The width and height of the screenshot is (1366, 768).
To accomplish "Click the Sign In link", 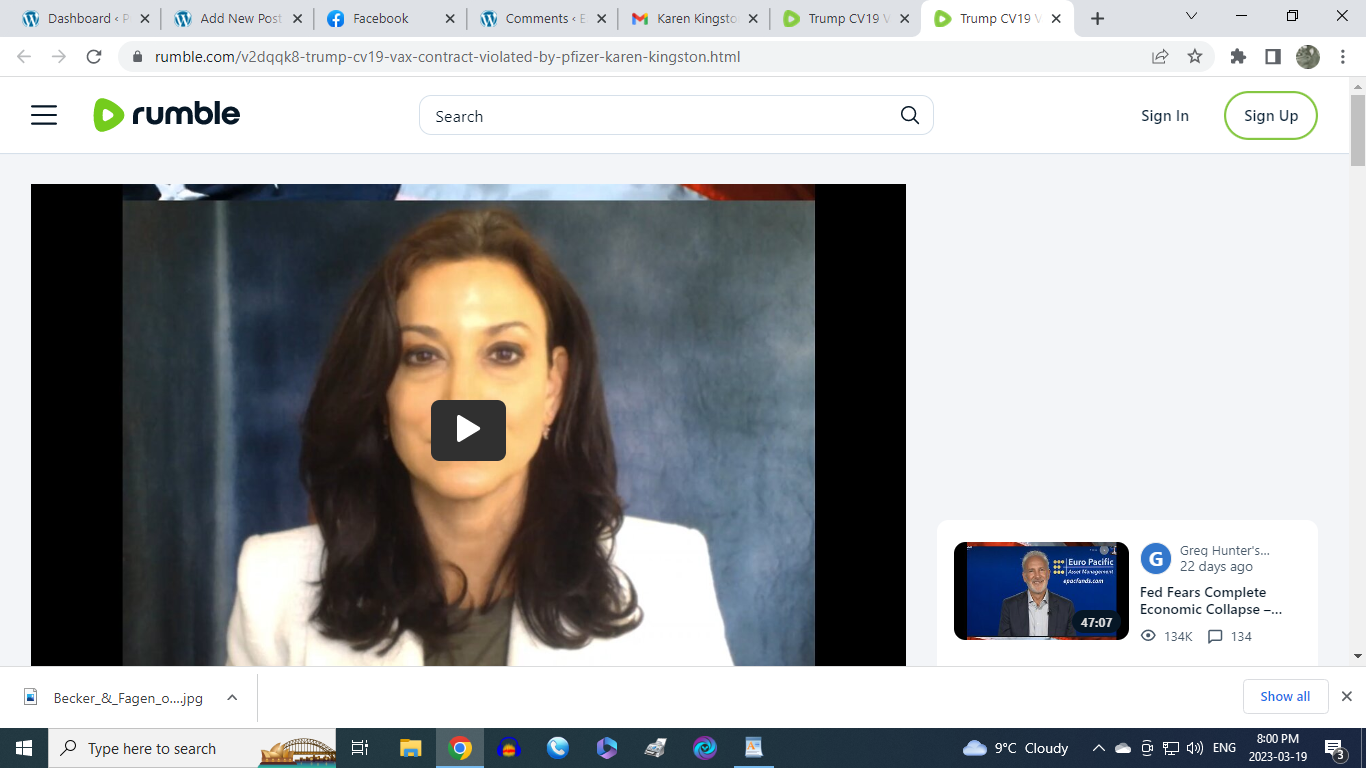I will 1164,116.
